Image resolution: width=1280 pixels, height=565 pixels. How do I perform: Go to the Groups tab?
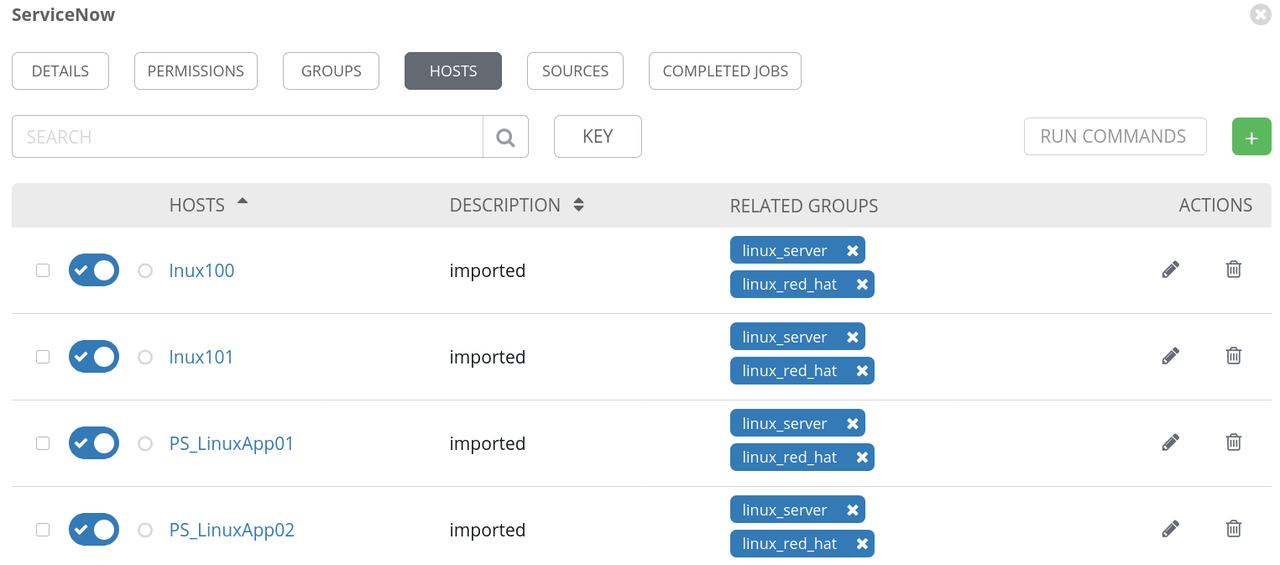coord(331,71)
